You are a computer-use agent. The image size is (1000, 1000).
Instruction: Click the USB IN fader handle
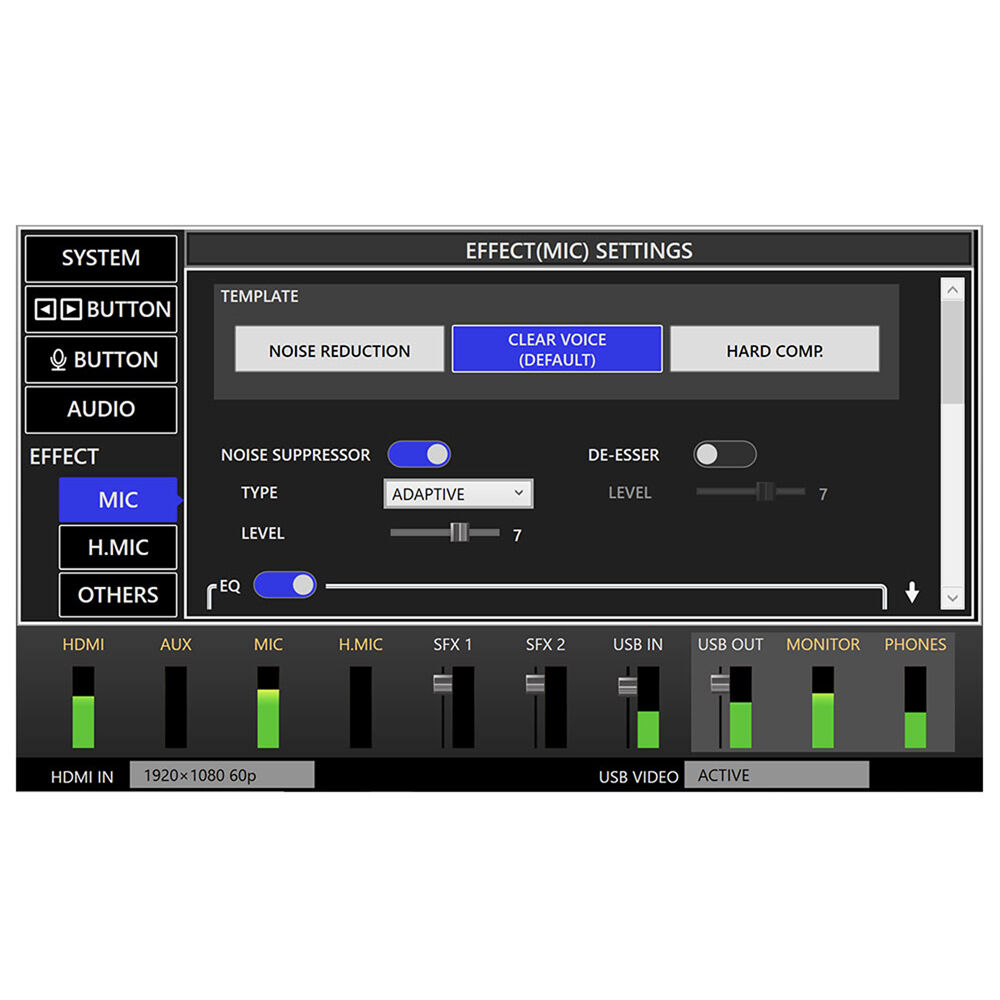(x=627, y=685)
